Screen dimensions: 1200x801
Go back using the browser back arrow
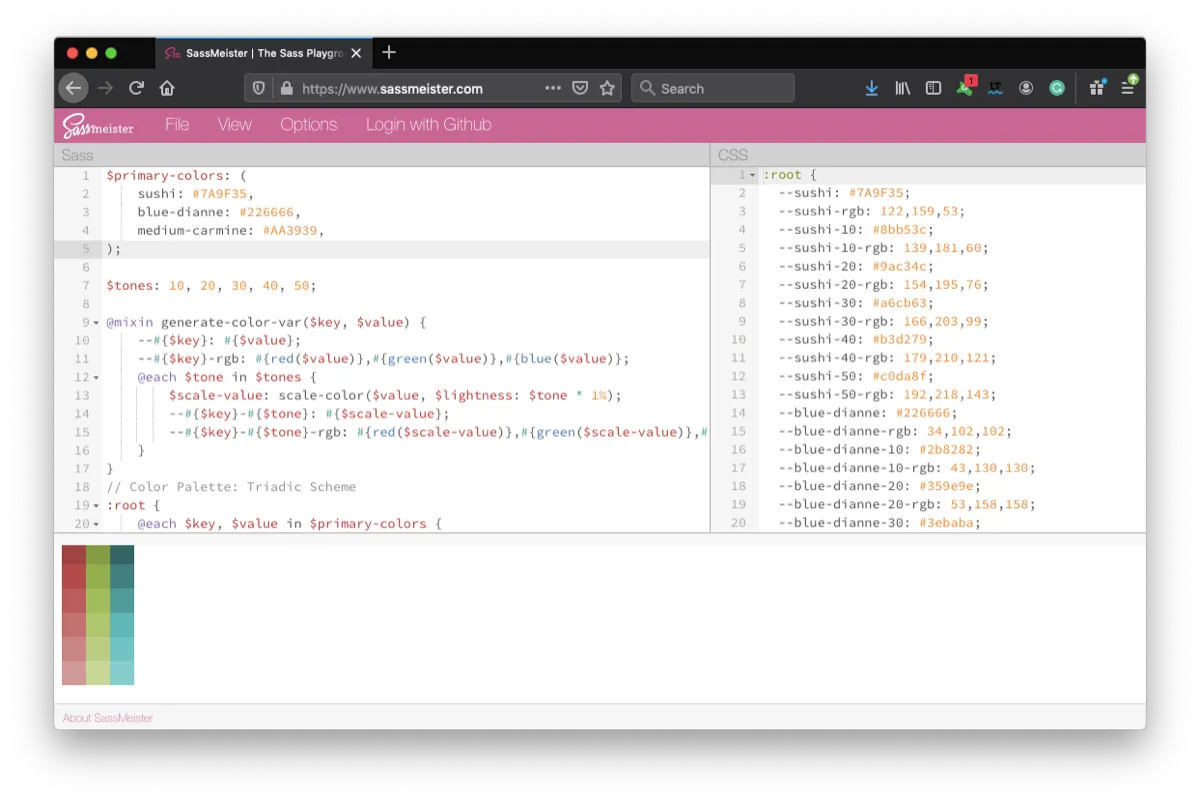pyautogui.click(x=73, y=88)
